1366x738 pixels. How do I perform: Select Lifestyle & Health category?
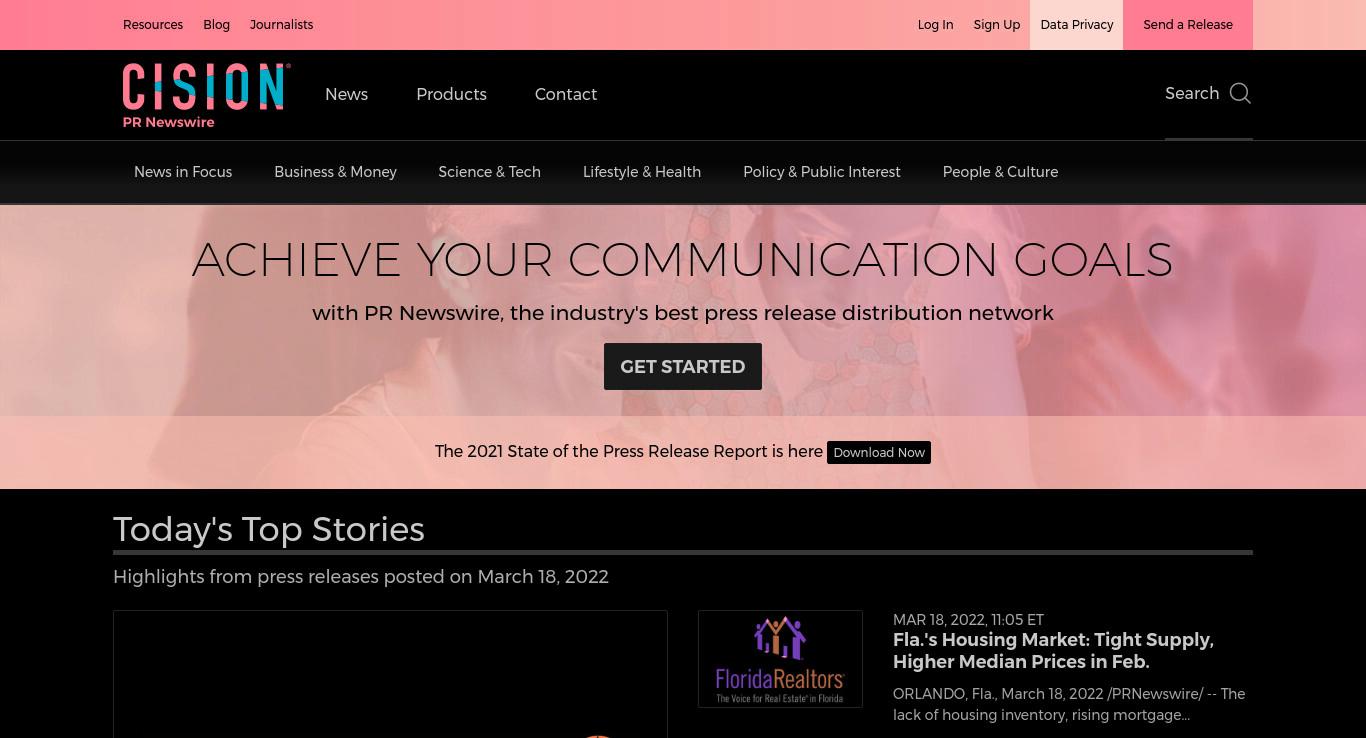(642, 172)
